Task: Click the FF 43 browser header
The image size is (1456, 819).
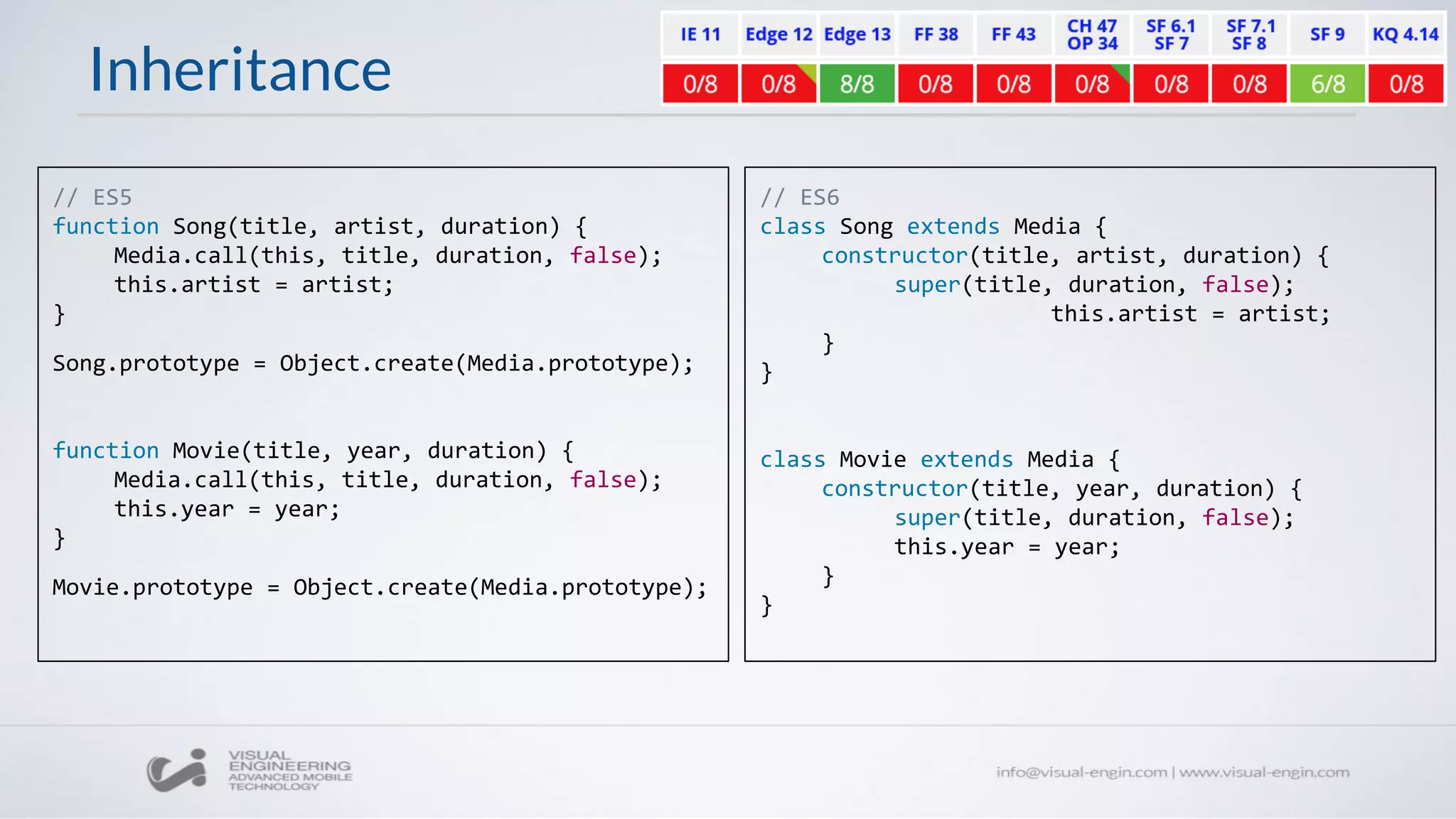Action: [x=1013, y=35]
